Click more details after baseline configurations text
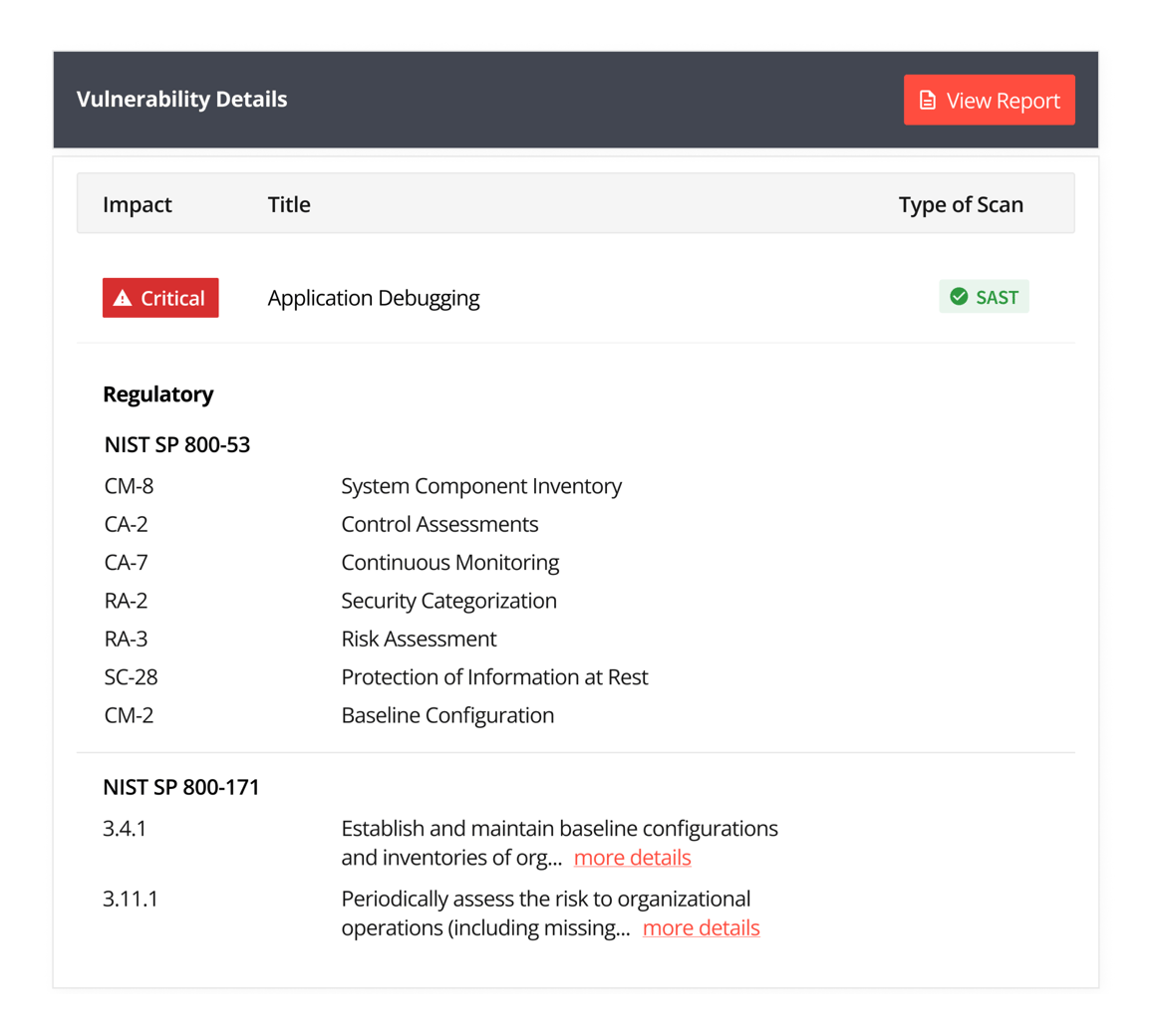Screen dimensions: 1158x1036 tap(632, 858)
